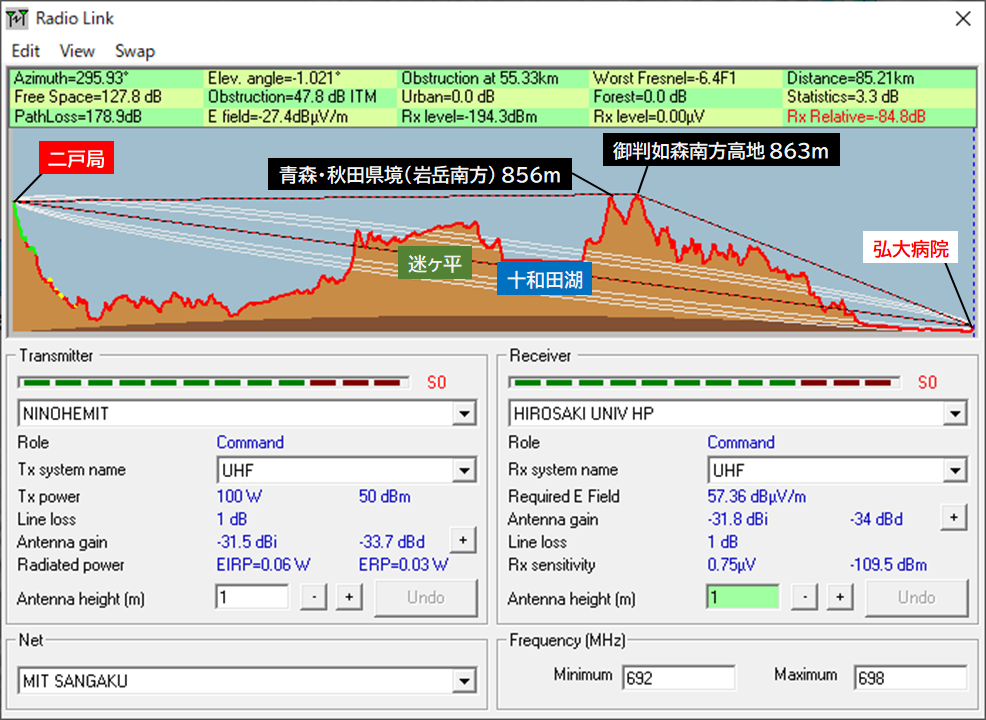Open the Swap menu
The image size is (986, 720).
pyautogui.click(x=135, y=51)
